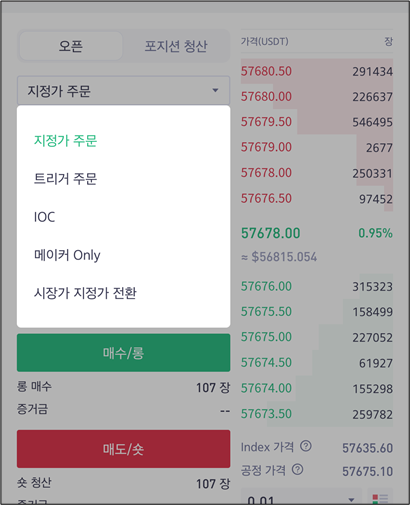Image resolution: width=410 pixels, height=505 pixels.
Task: Switch to the 포지션 청산 tab
Action: point(176,46)
